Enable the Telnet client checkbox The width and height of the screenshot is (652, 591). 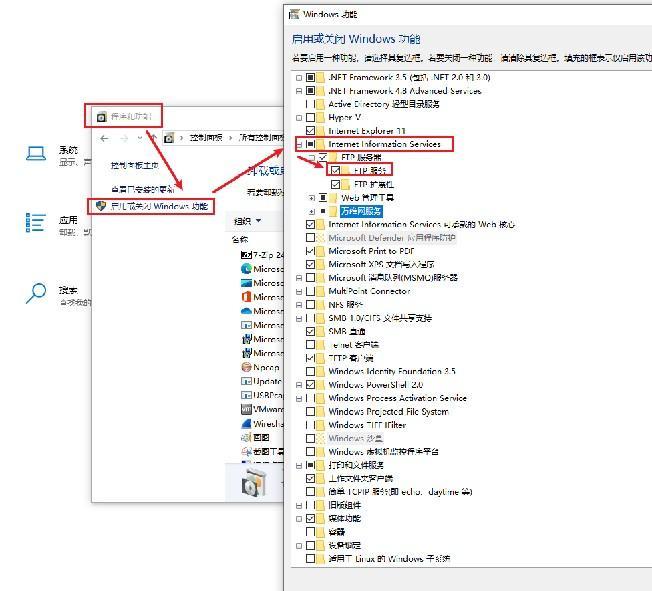pos(310,345)
